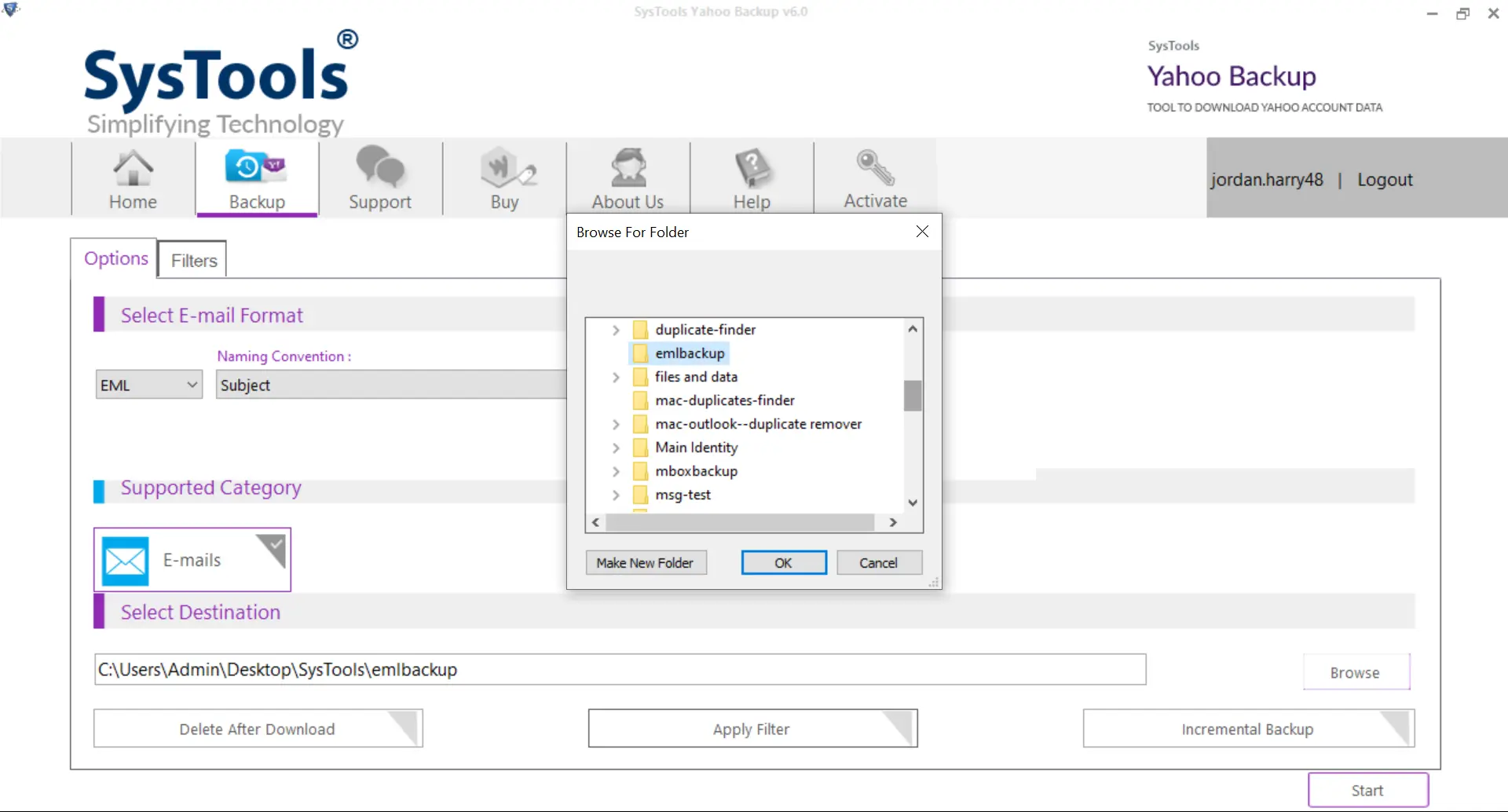This screenshot has height=812, width=1508.
Task: Open the EML format dropdown
Action: [x=149, y=385]
